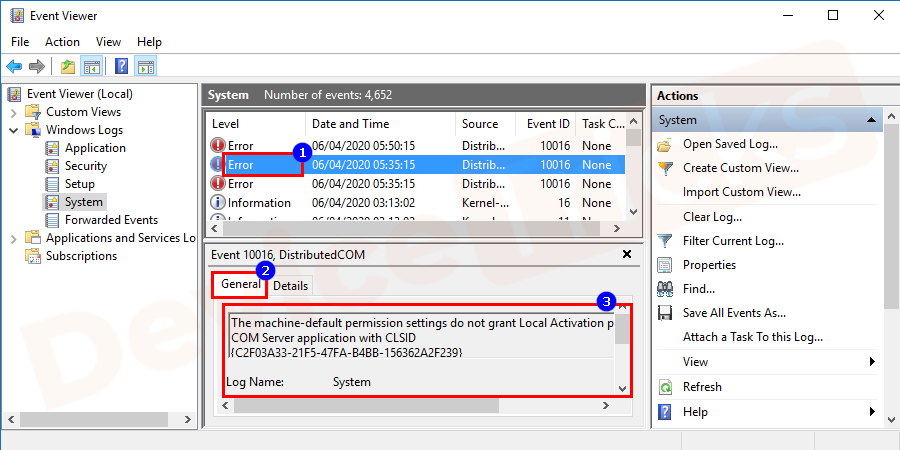Click Filter Current Log... action
900x450 pixels.
tap(734, 240)
